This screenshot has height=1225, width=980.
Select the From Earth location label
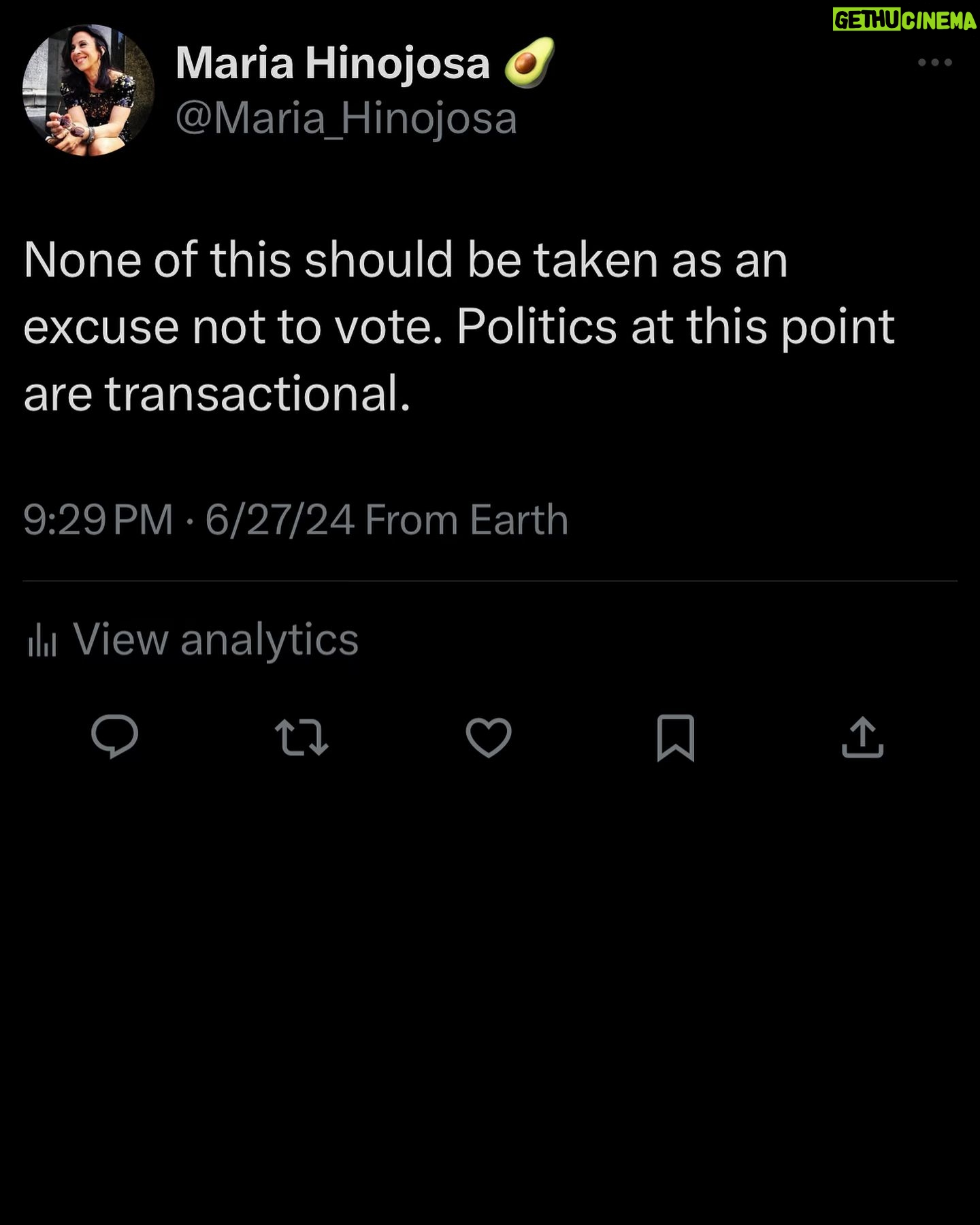tap(466, 520)
